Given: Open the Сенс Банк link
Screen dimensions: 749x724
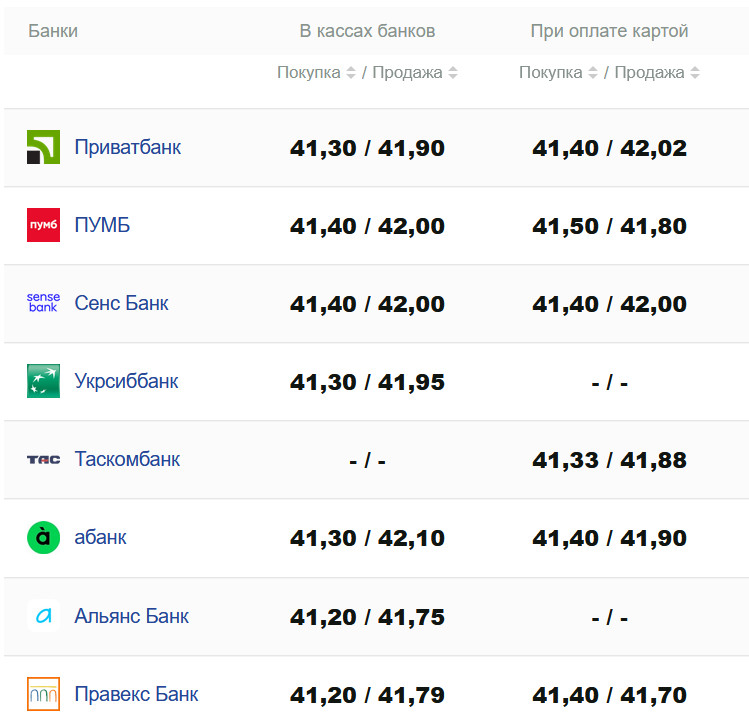Looking at the screenshot, I should [121, 303].
